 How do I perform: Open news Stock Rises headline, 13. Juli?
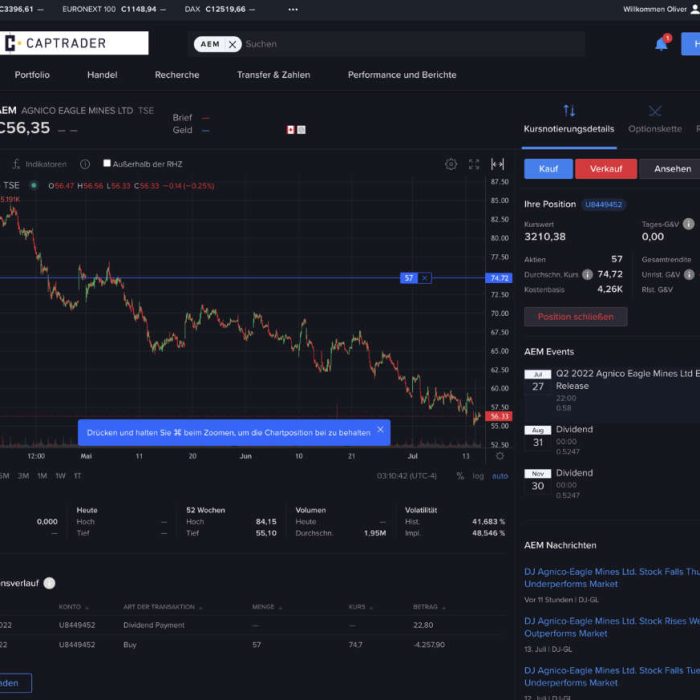(x=612, y=627)
